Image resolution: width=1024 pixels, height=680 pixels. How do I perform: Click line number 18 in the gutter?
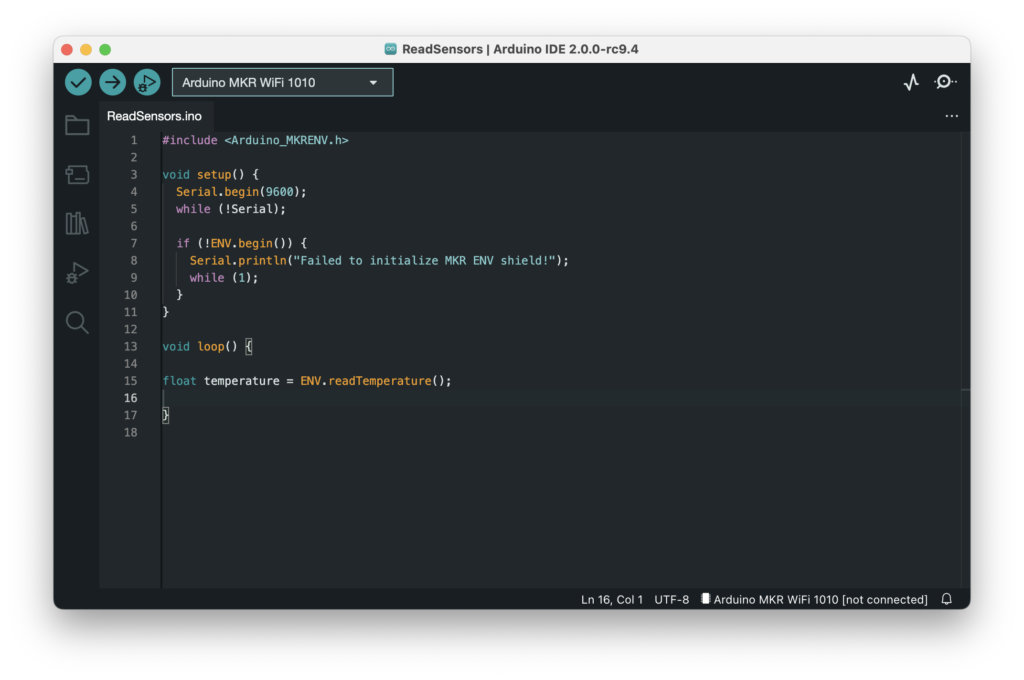(x=131, y=432)
